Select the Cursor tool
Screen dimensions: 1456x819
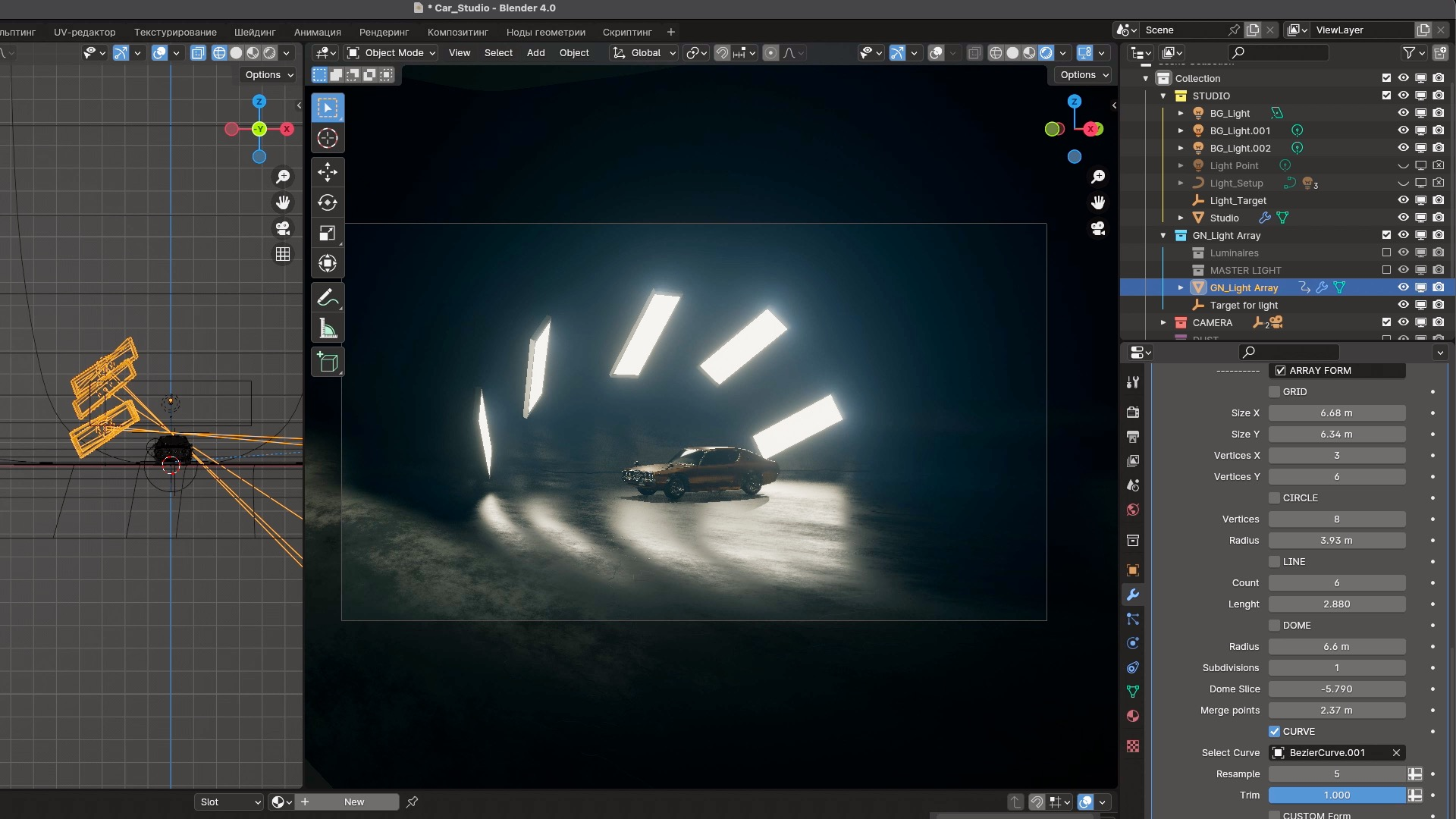328,138
